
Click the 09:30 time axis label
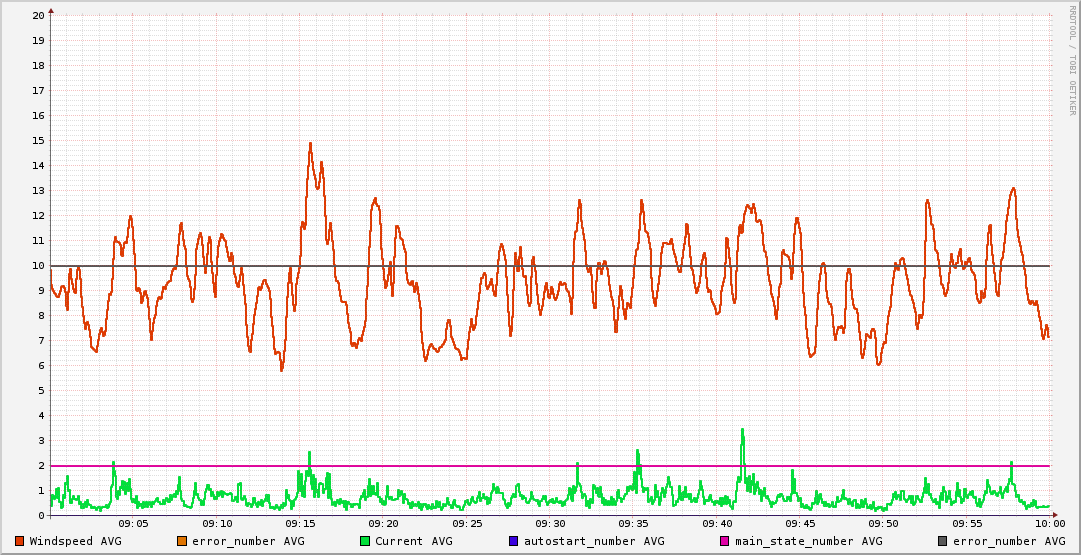click(550, 523)
